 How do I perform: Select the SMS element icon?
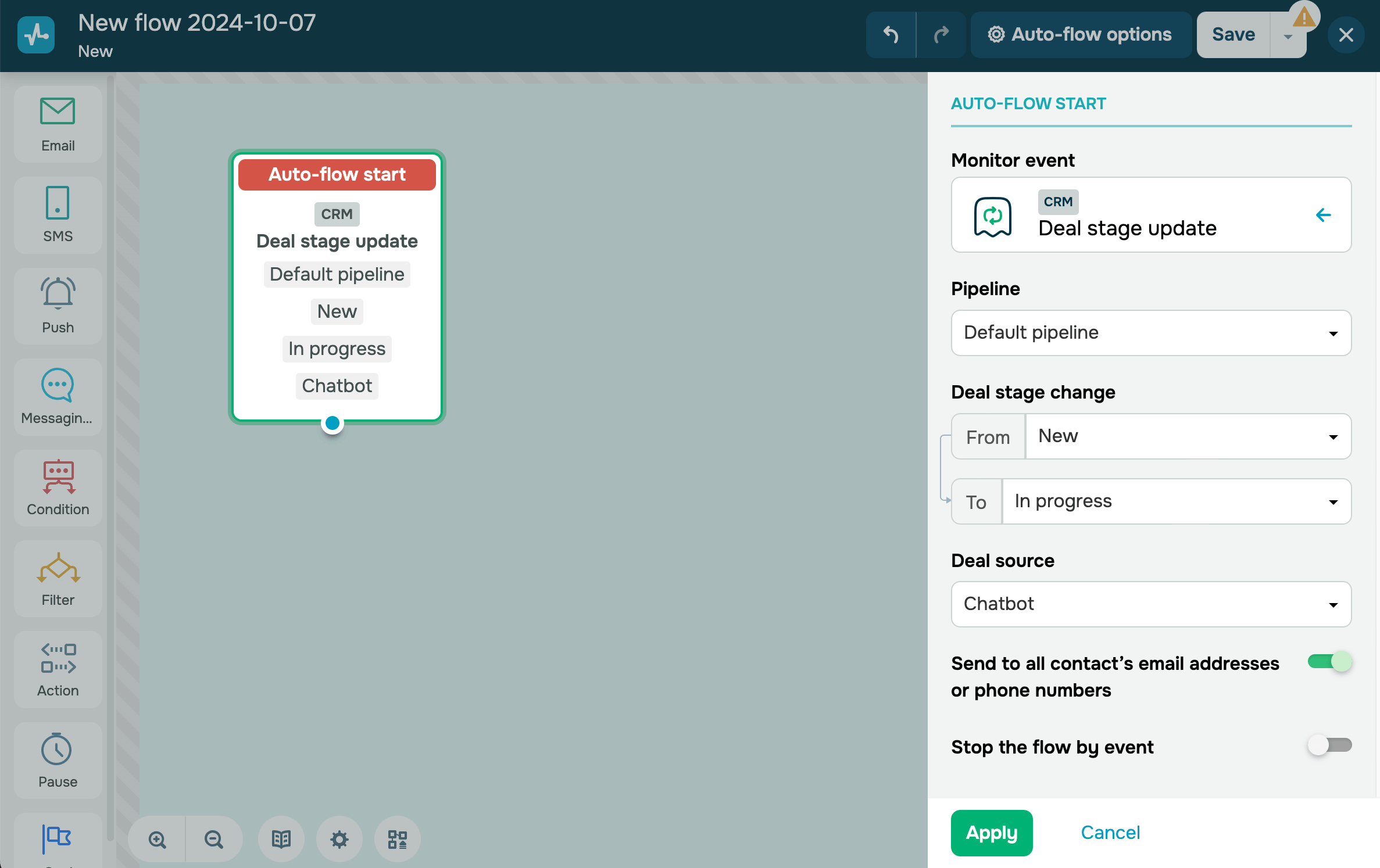point(58,203)
